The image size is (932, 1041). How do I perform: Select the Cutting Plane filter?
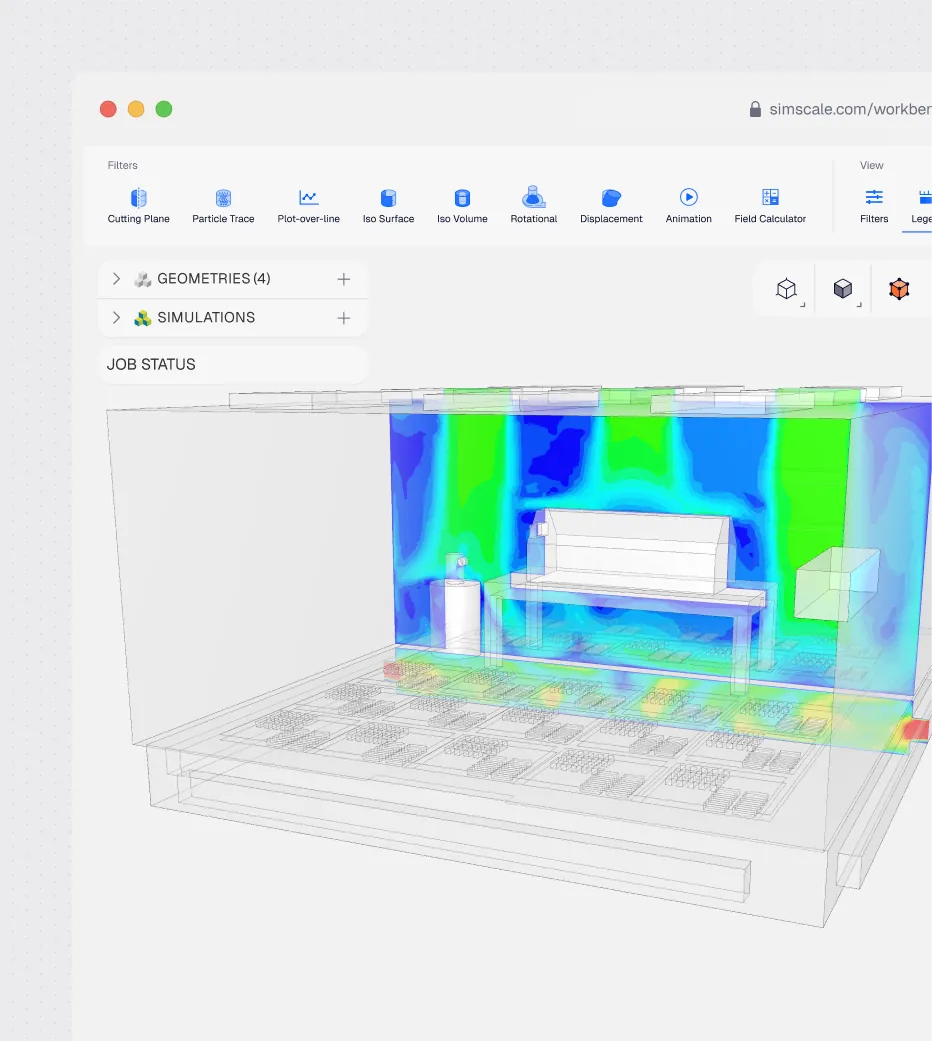(x=138, y=206)
